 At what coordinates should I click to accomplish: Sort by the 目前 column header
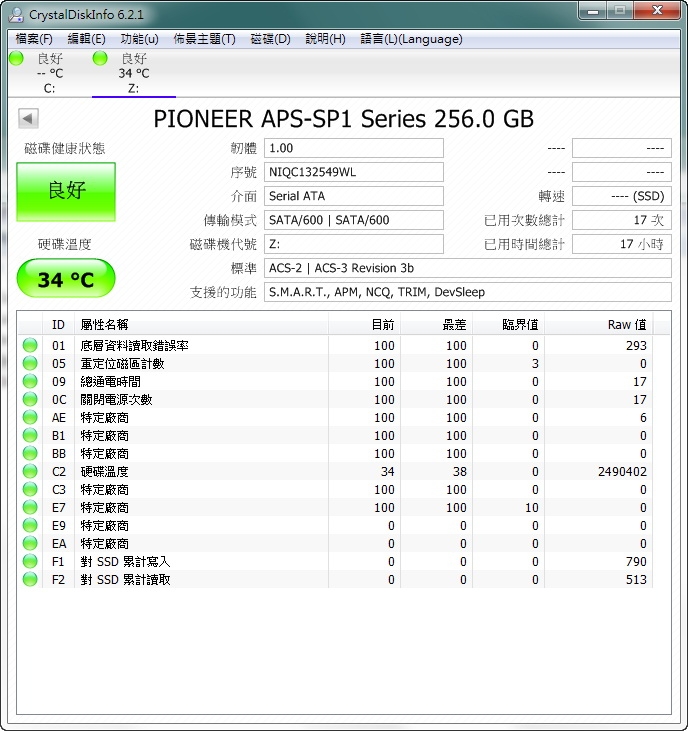365,324
